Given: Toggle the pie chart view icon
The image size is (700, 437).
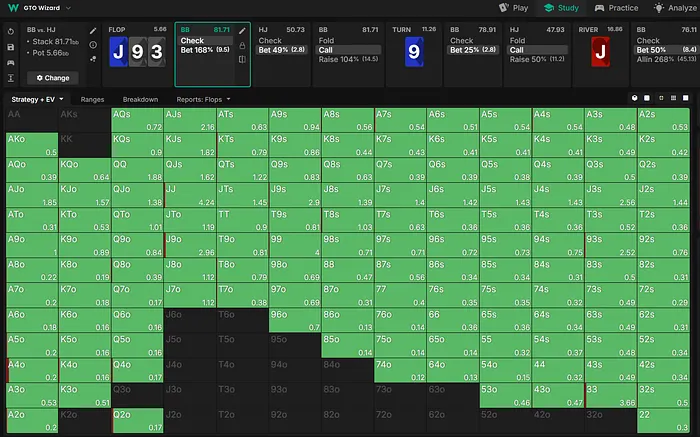Looking at the screenshot, I should tap(635, 99).
